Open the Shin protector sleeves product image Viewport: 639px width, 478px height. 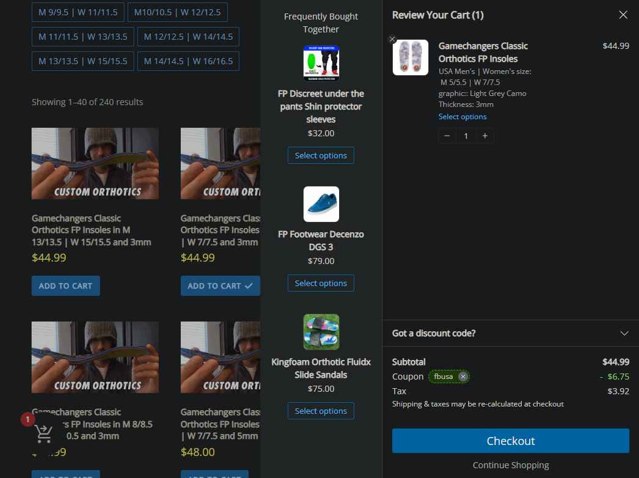click(x=321, y=63)
